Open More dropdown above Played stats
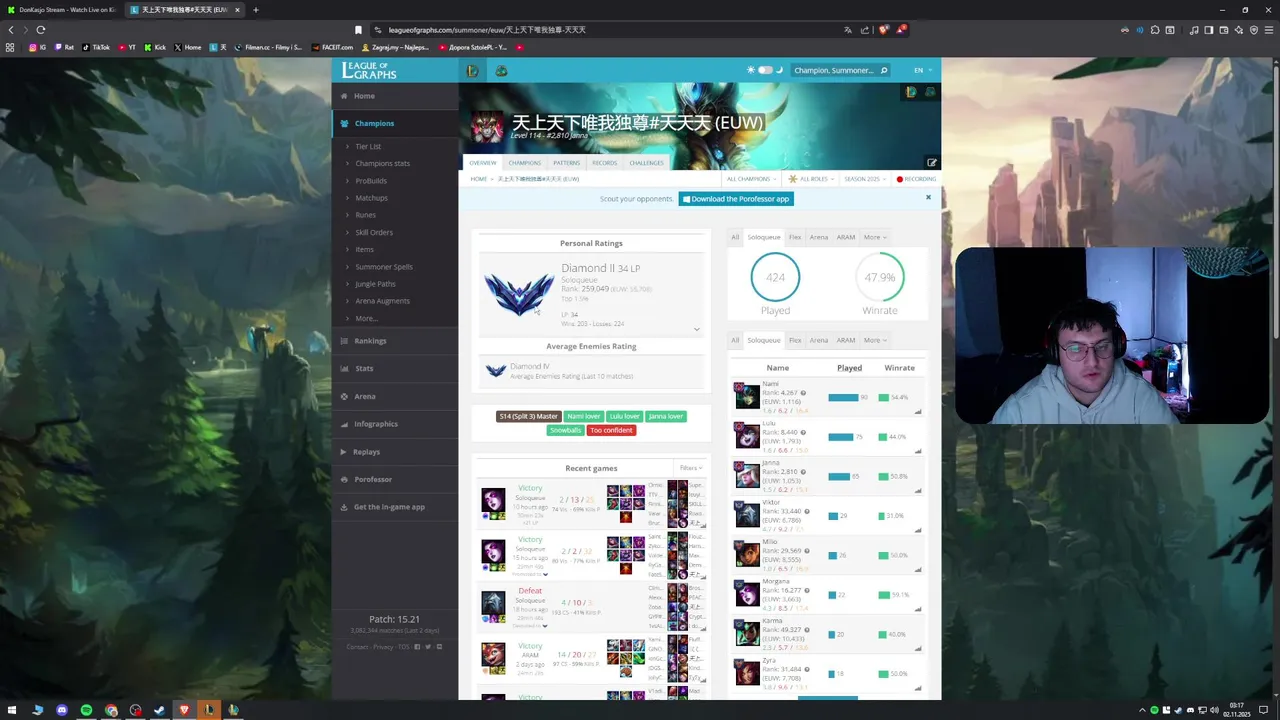The width and height of the screenshot is (1280, 720). pyautogui.click(x=874, y=237)
